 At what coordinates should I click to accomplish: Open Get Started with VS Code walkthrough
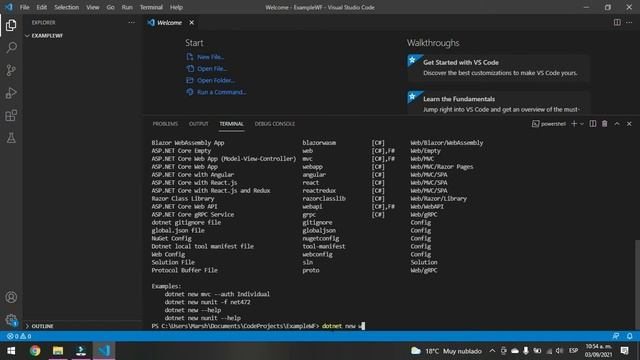tap(498, 68)
